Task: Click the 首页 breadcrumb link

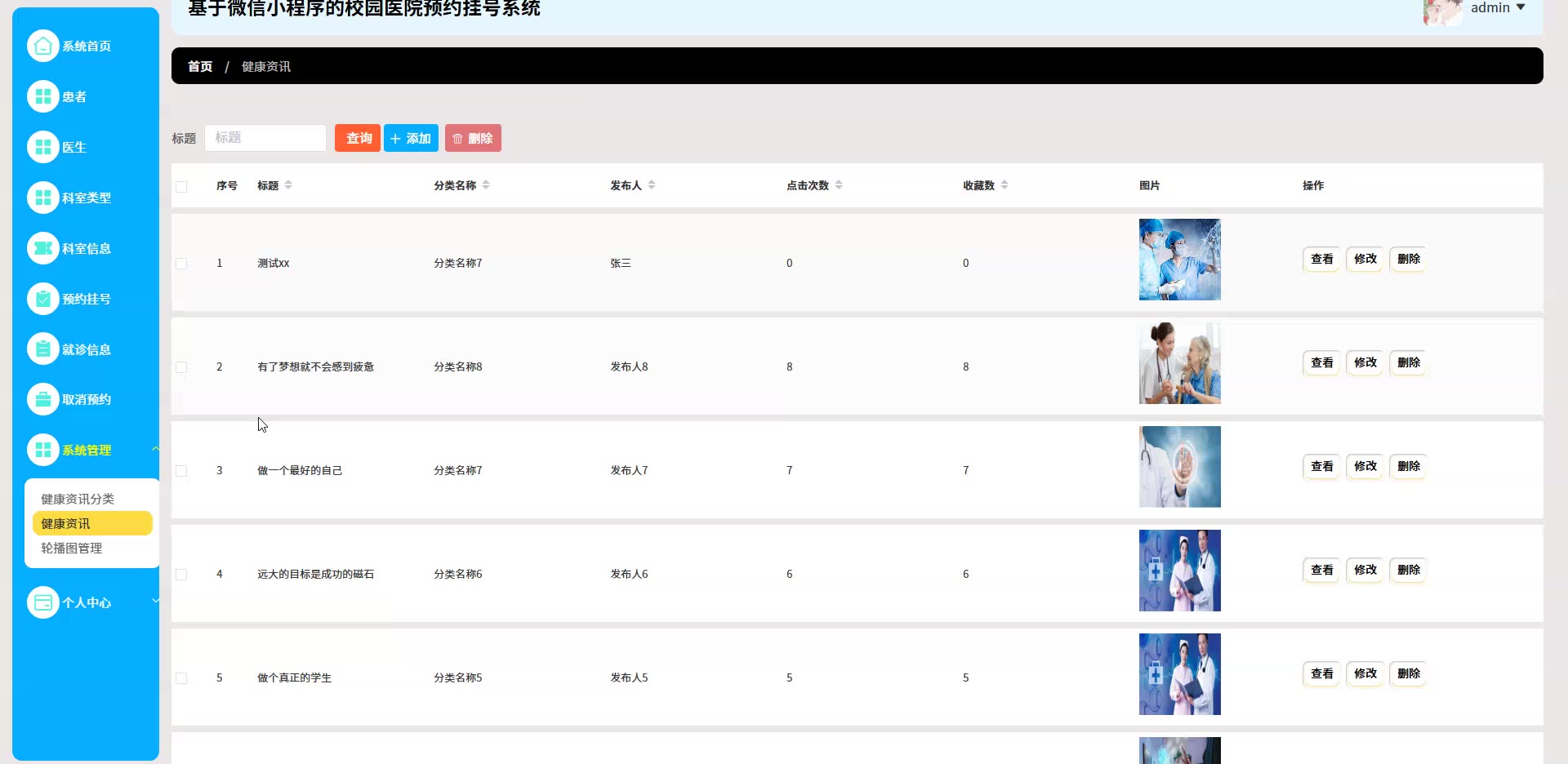Action: (200, 66)
